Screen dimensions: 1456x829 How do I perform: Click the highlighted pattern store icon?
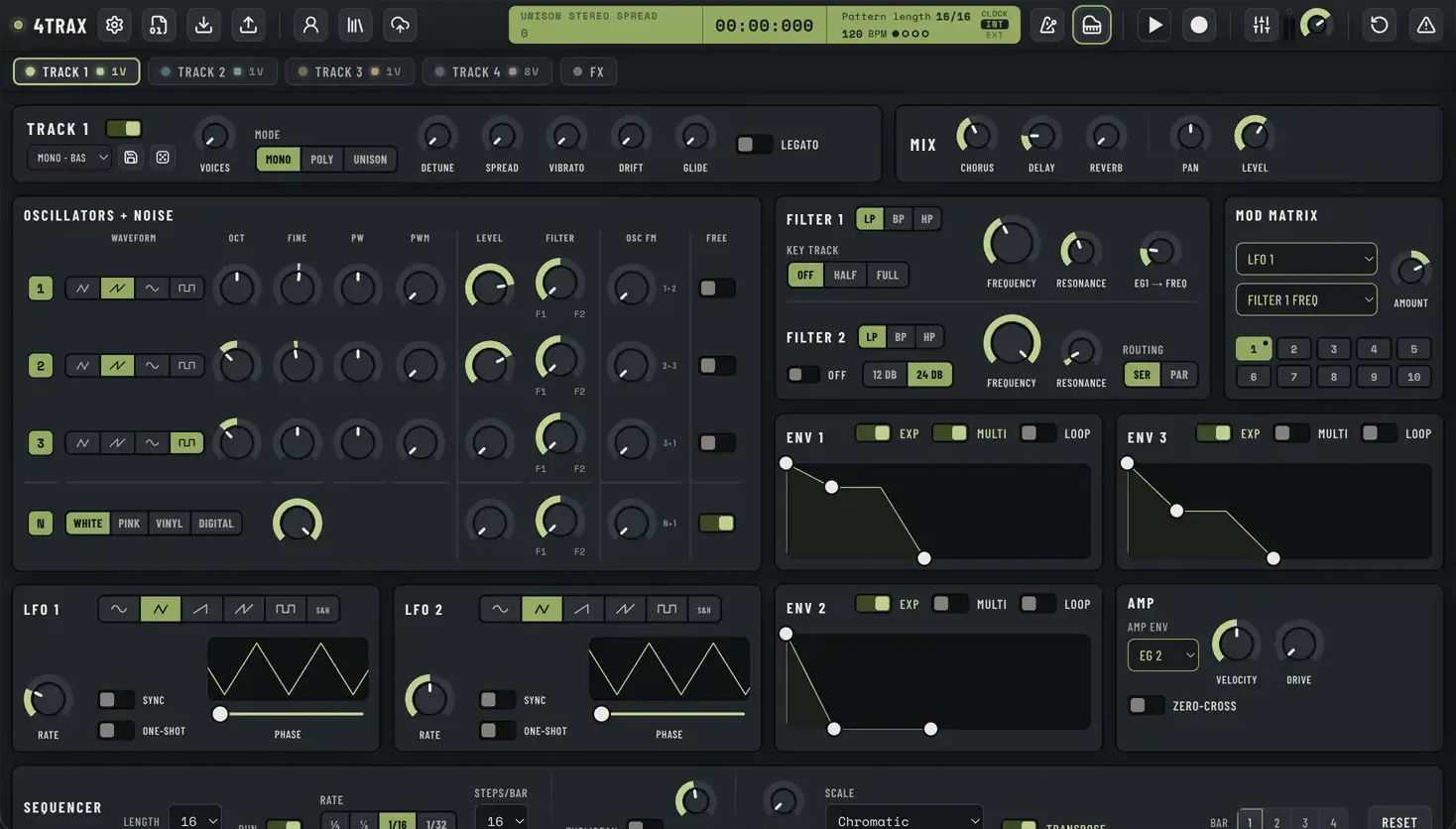click(x=1091, y=26)
